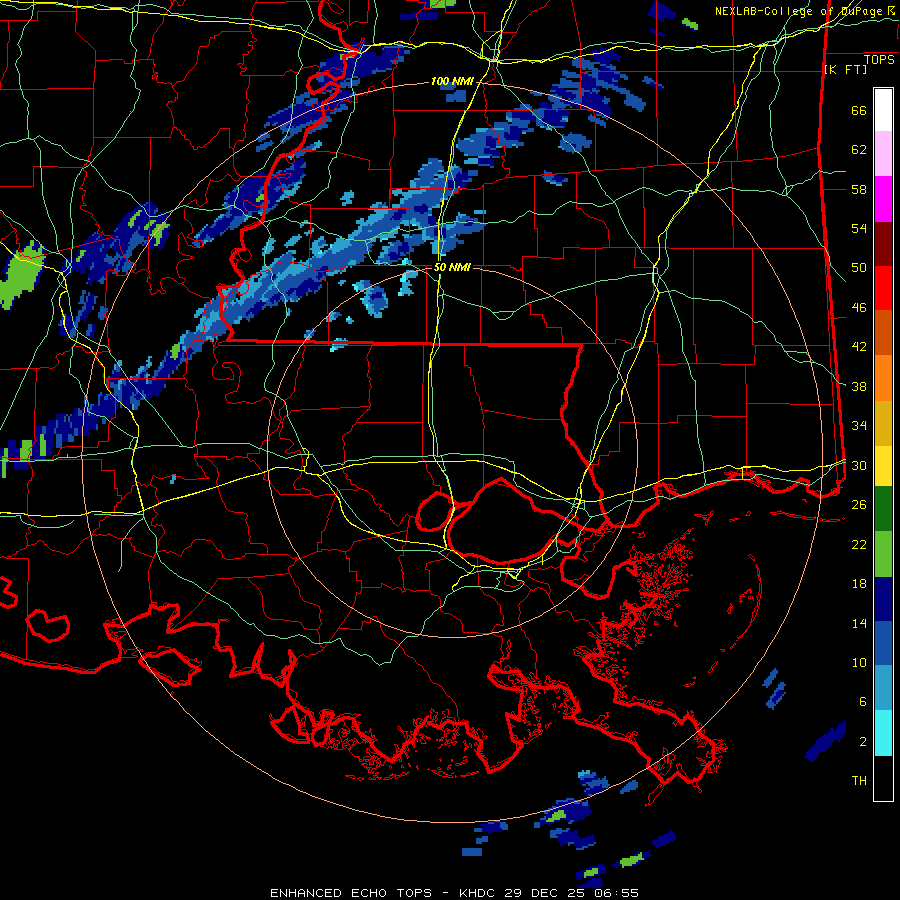Click the light blue 10 K FT legend swatch
This screenshot has height=900, width=900.
pos(883,688)
